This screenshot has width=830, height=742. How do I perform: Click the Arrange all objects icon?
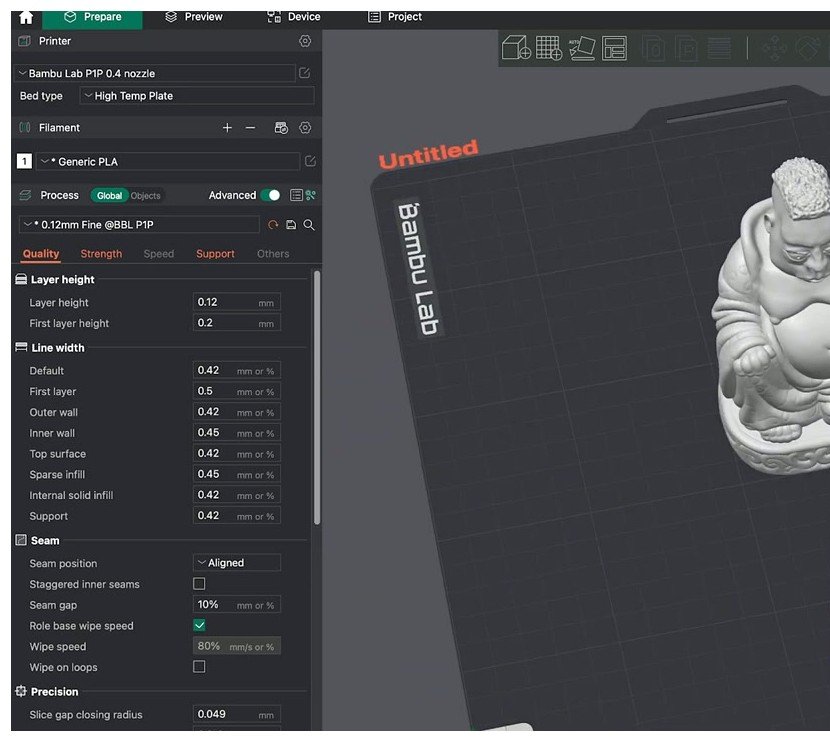pyautogui.click(x=614, y=48)
